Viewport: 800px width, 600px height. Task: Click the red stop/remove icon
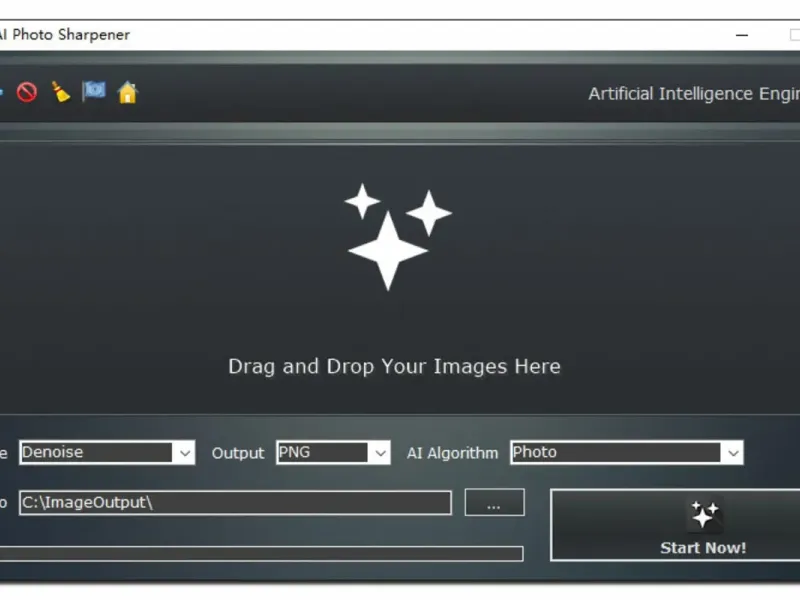tap(27, 92)
